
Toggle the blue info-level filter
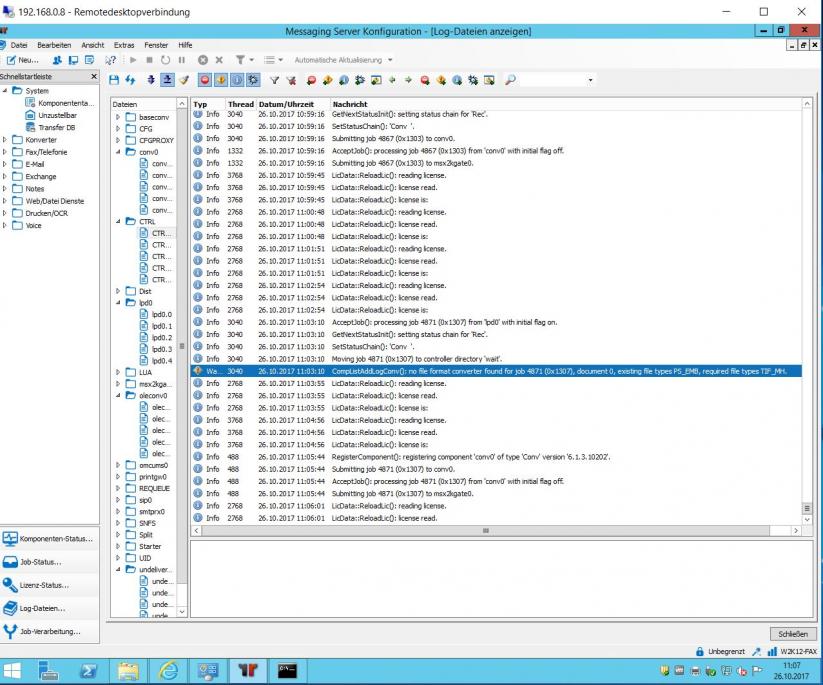point(235,78)
